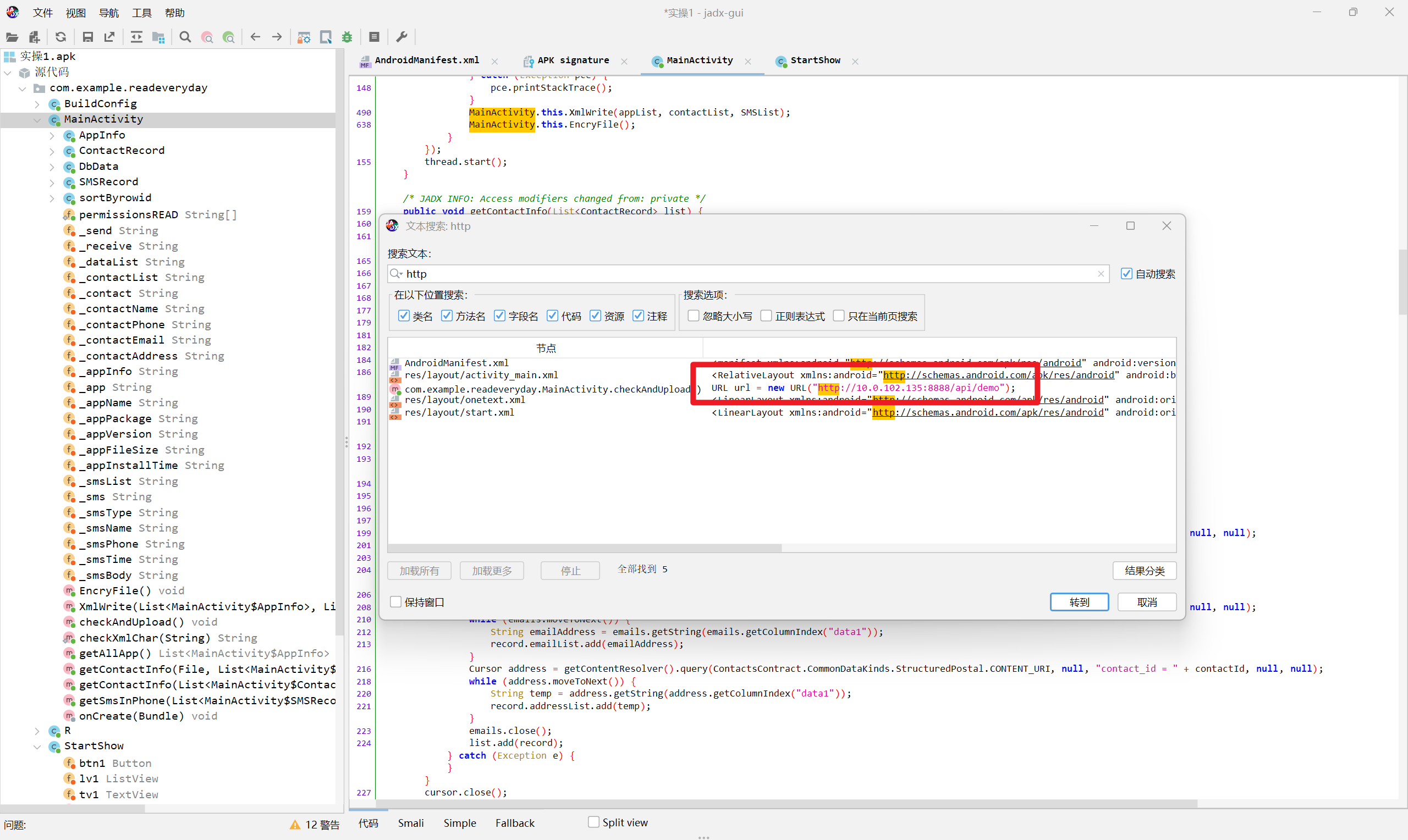Viewport: 1408px width, 840px height.
Task: Open file via folder toolbar icon
Action: click(12, 37)
